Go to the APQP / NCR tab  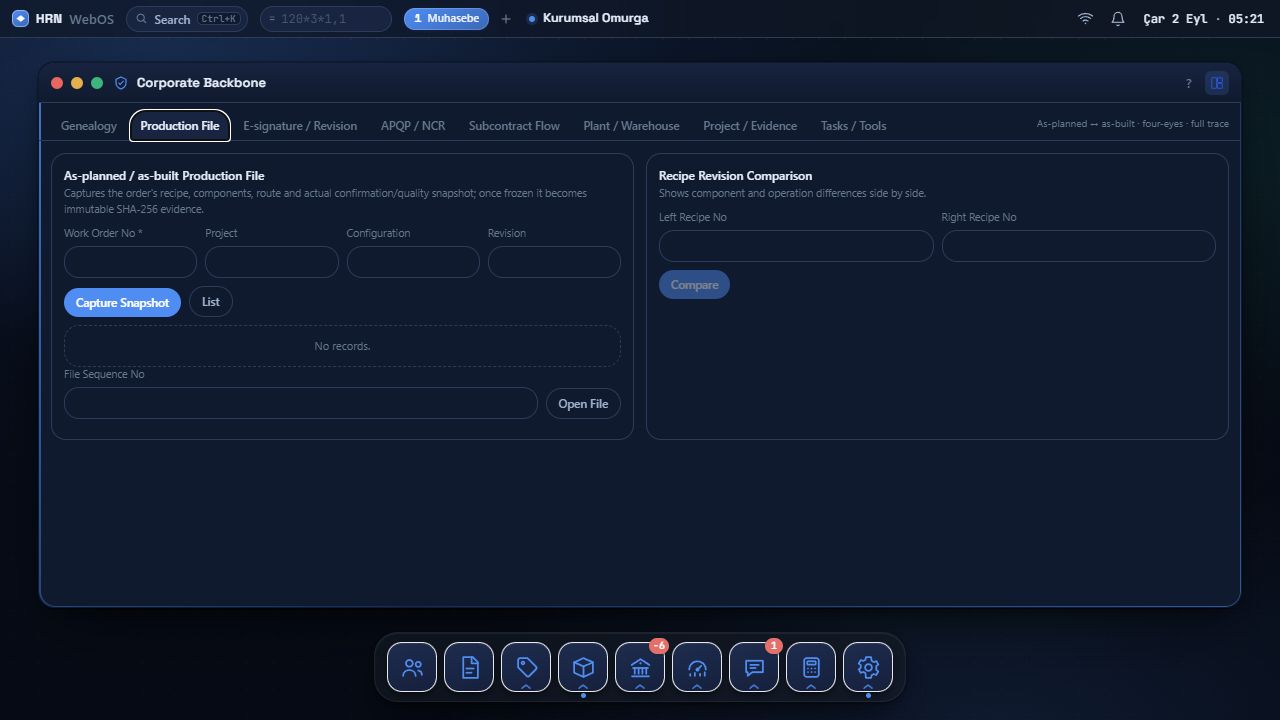click(413, 126)
